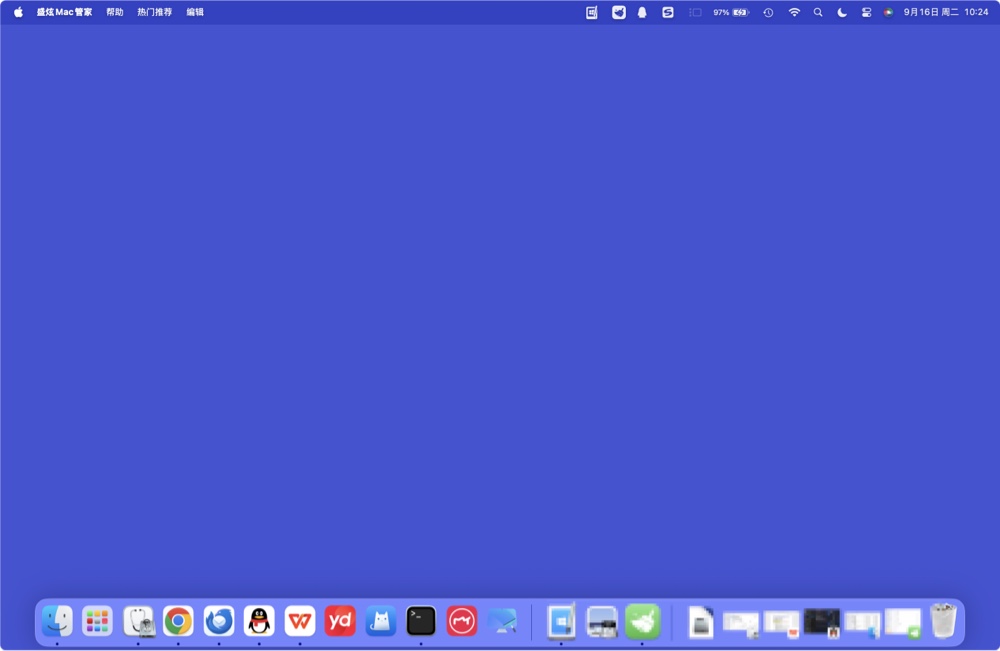Open Control Center in menu bar
This screenshot has height=651, width=1000.
(866, 12)
